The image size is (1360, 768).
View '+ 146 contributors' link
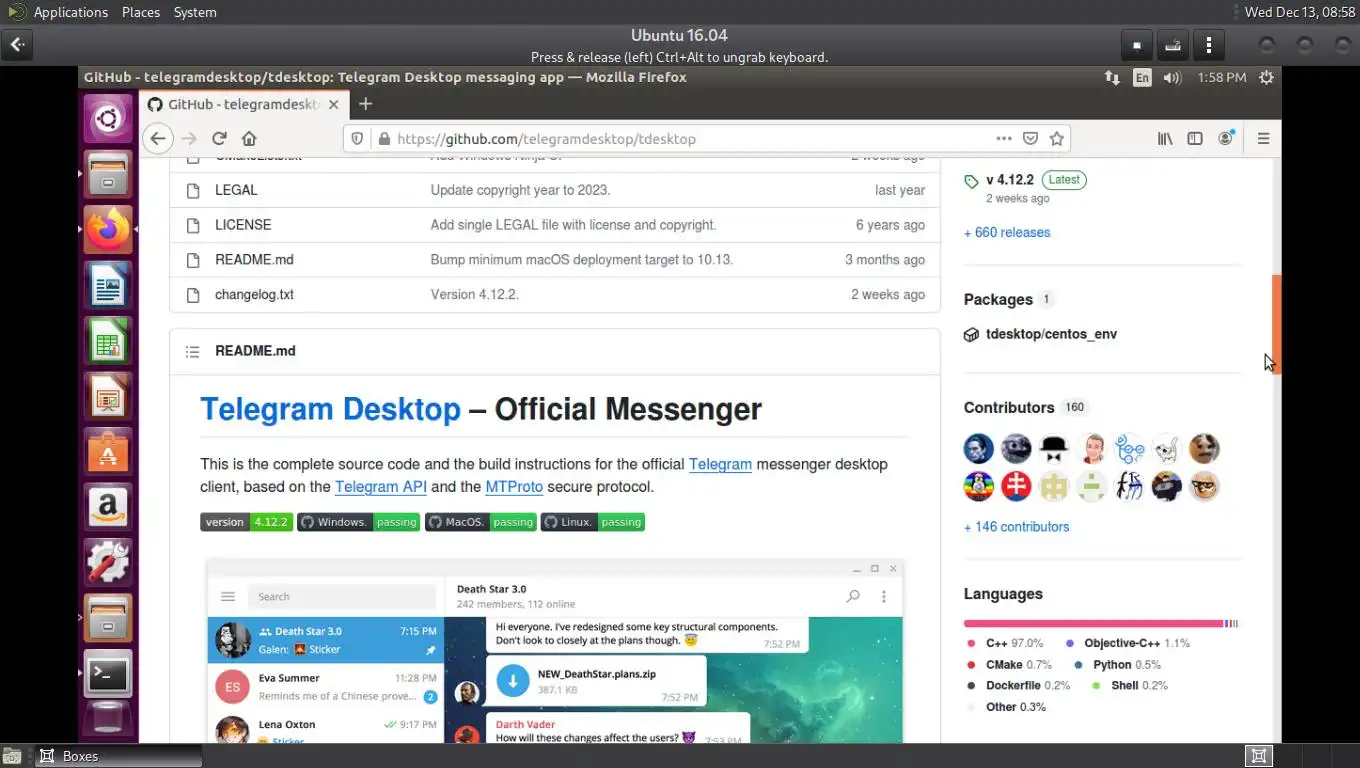pyautogui.click(x=1016, y=527)
